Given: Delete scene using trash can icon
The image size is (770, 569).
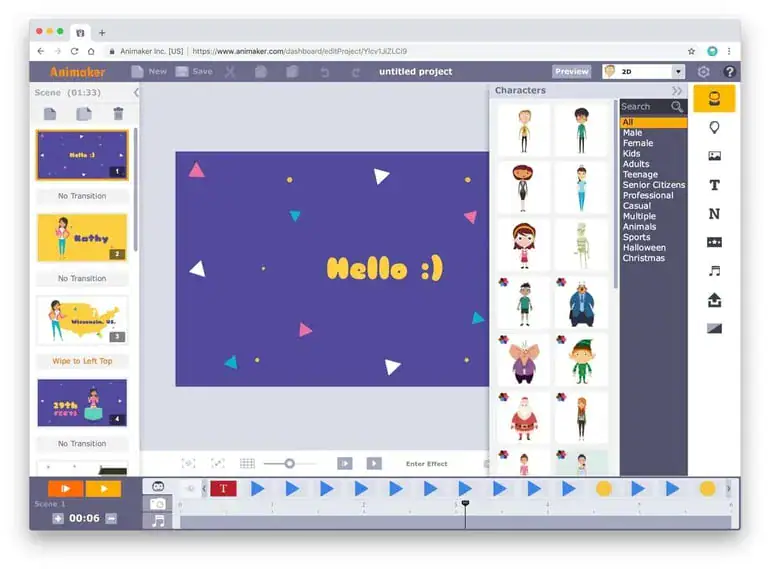Looking at the screenshot, I should point(118,114).
